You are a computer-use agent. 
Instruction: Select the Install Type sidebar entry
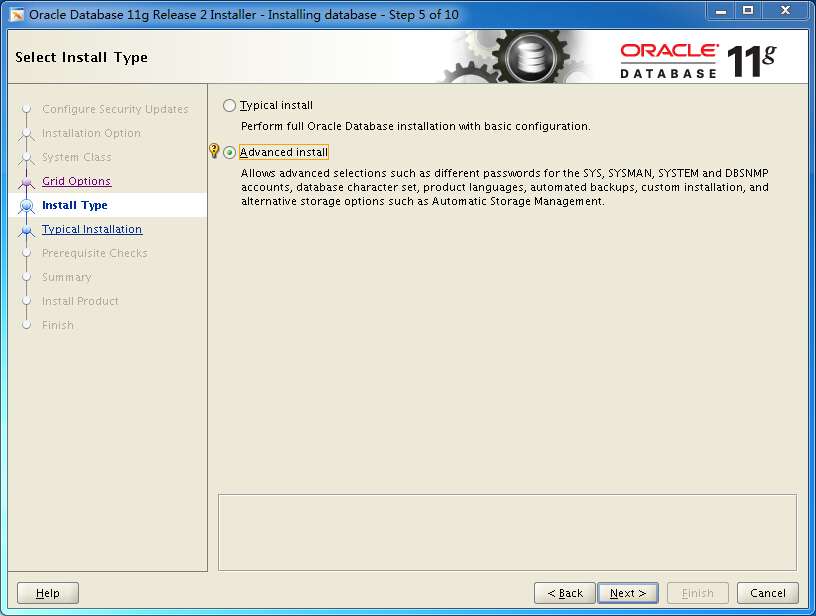pyautogui.click(x=72, y=205)
